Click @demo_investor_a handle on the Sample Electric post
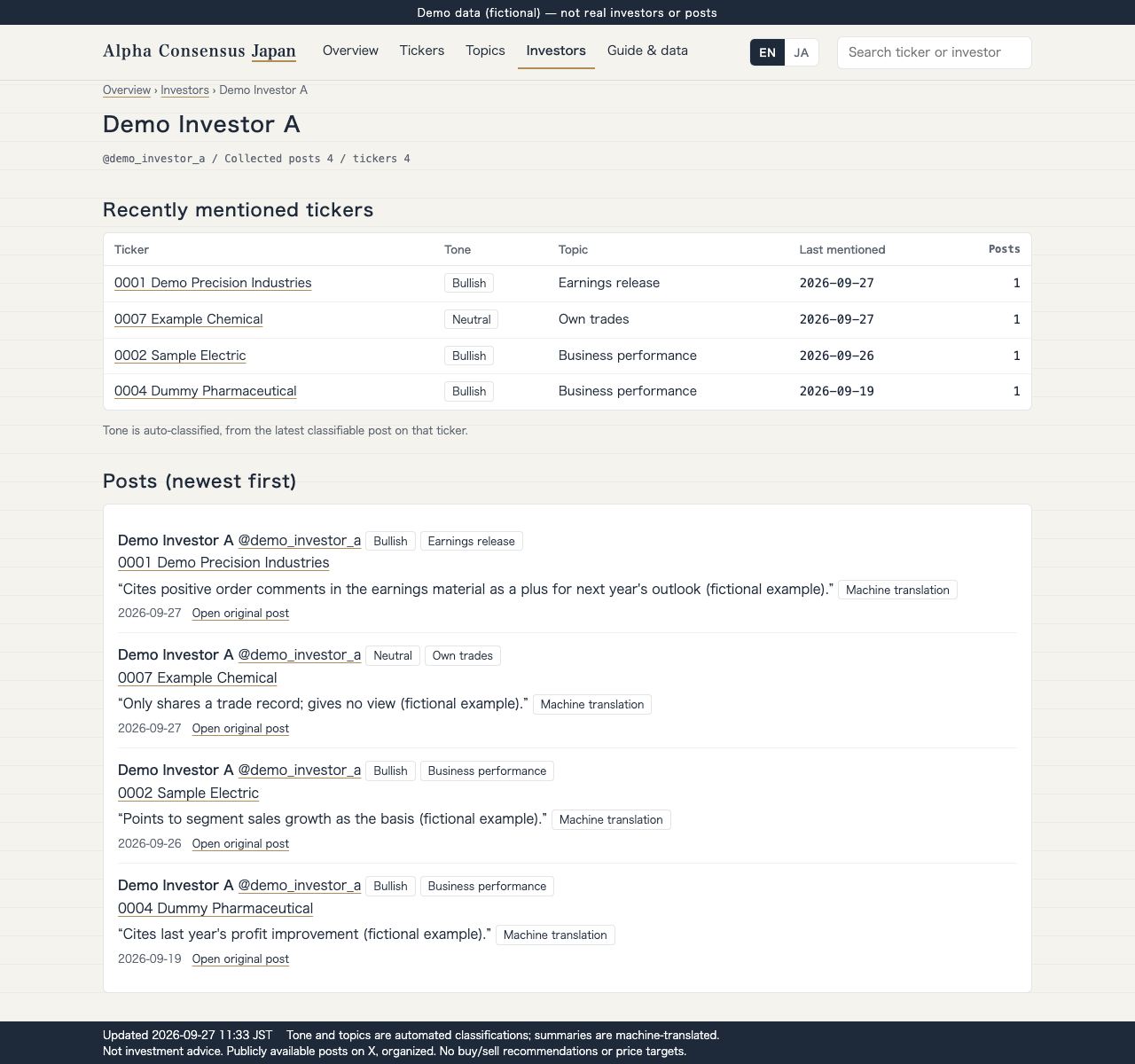1135x1064 pixels. (x=300, y=771)
